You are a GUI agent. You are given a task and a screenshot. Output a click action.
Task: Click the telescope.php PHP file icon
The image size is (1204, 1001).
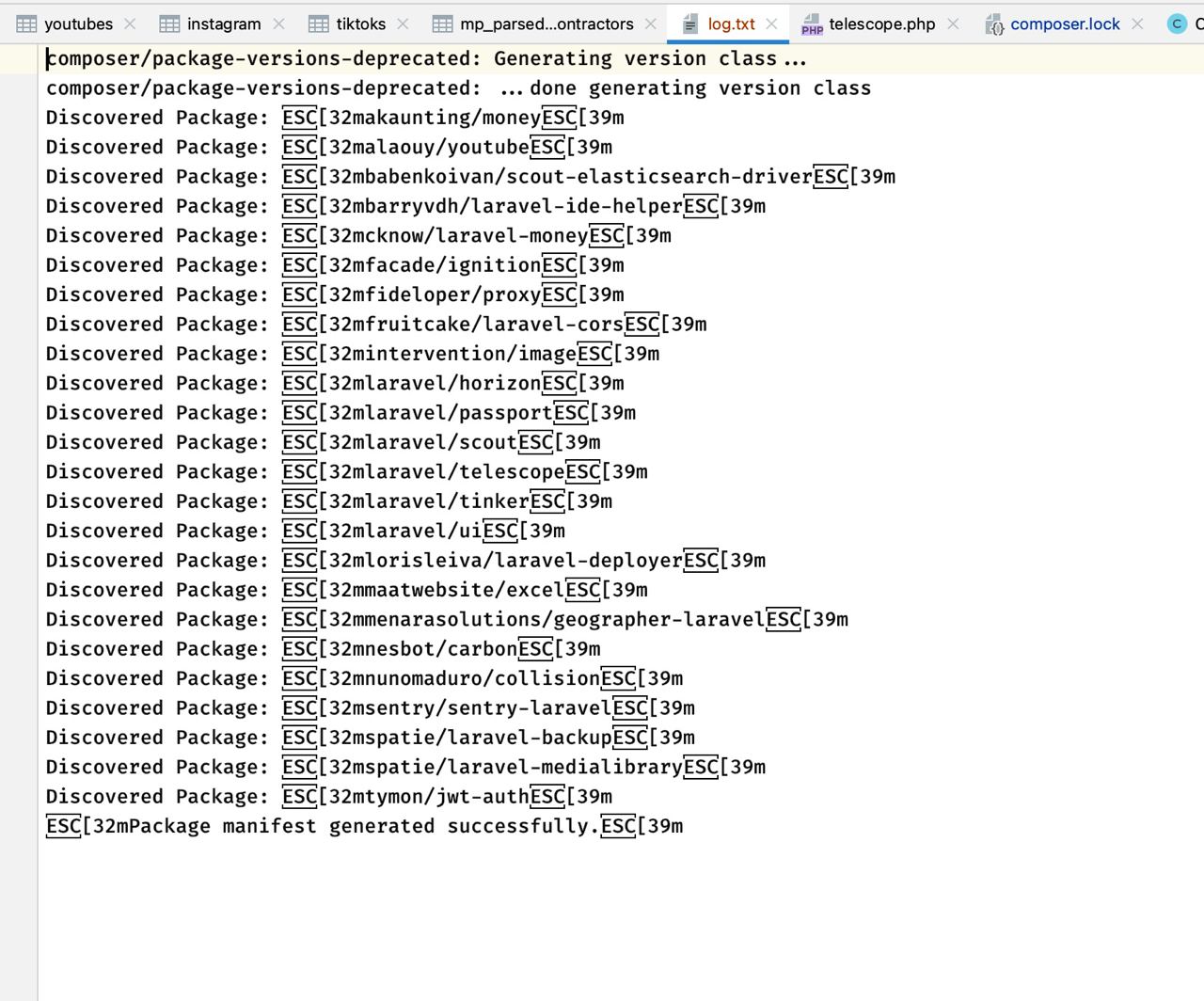point(812,24)
